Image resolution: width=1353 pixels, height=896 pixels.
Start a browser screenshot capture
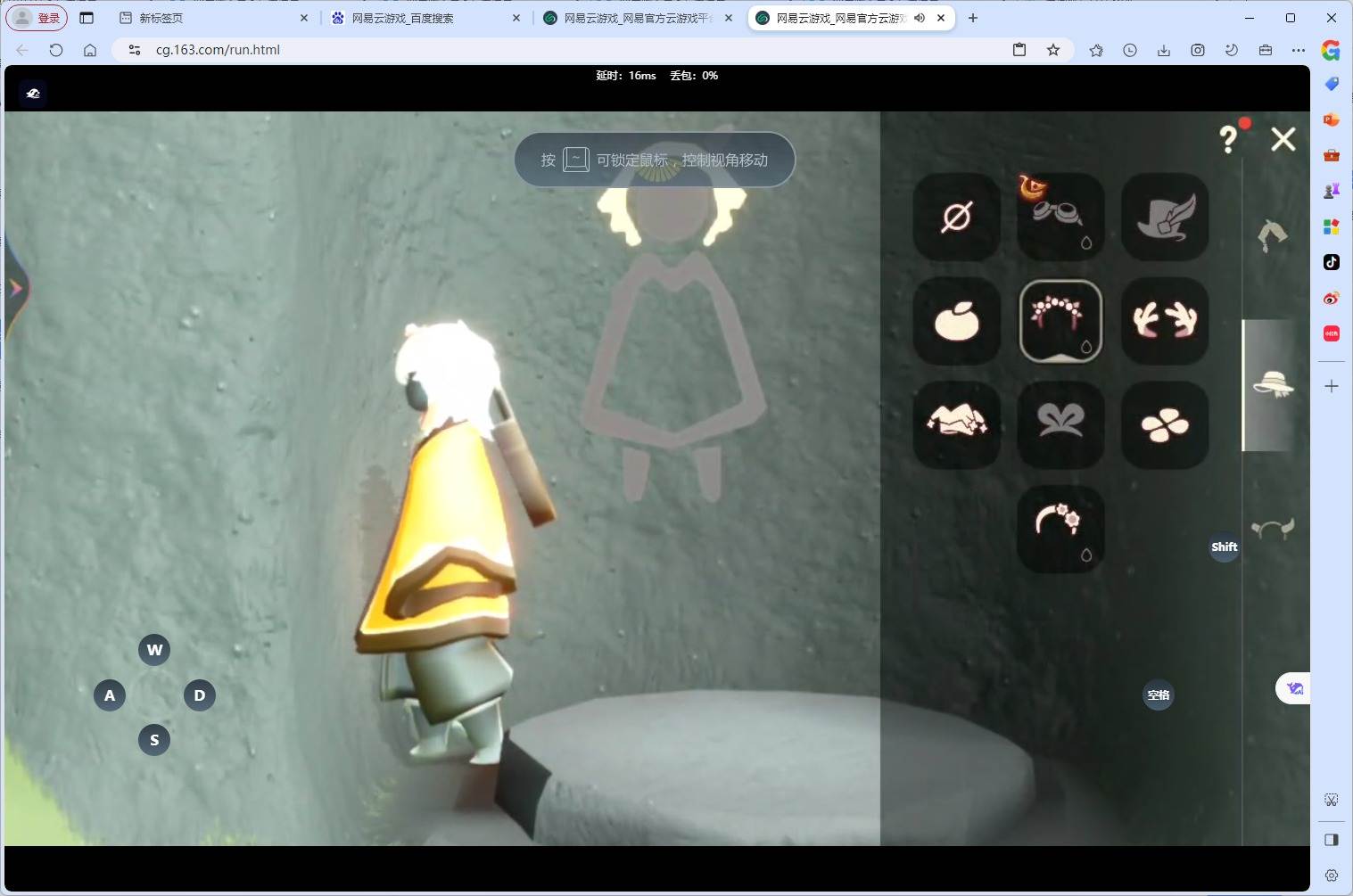click(x=1198, y=50)
